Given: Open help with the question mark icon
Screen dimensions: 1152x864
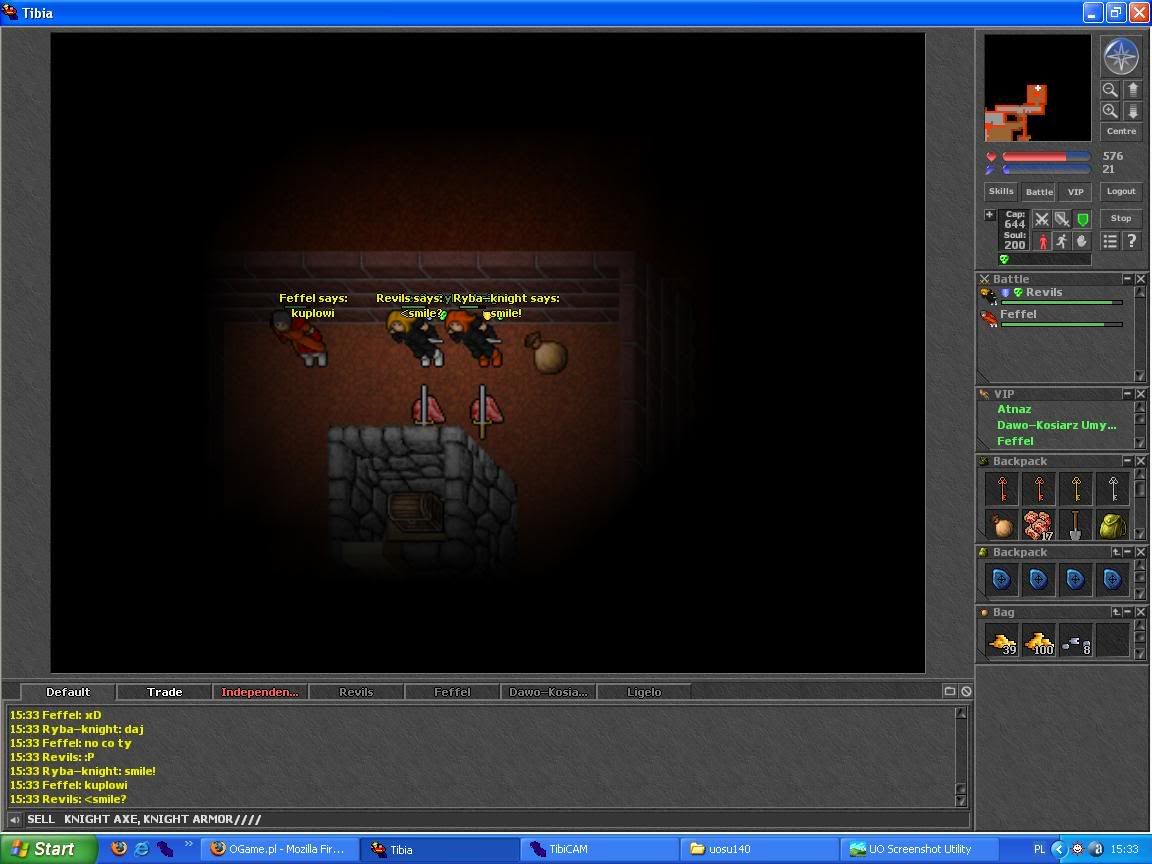Looking at the screenshot, I should tap(1131, 241).
